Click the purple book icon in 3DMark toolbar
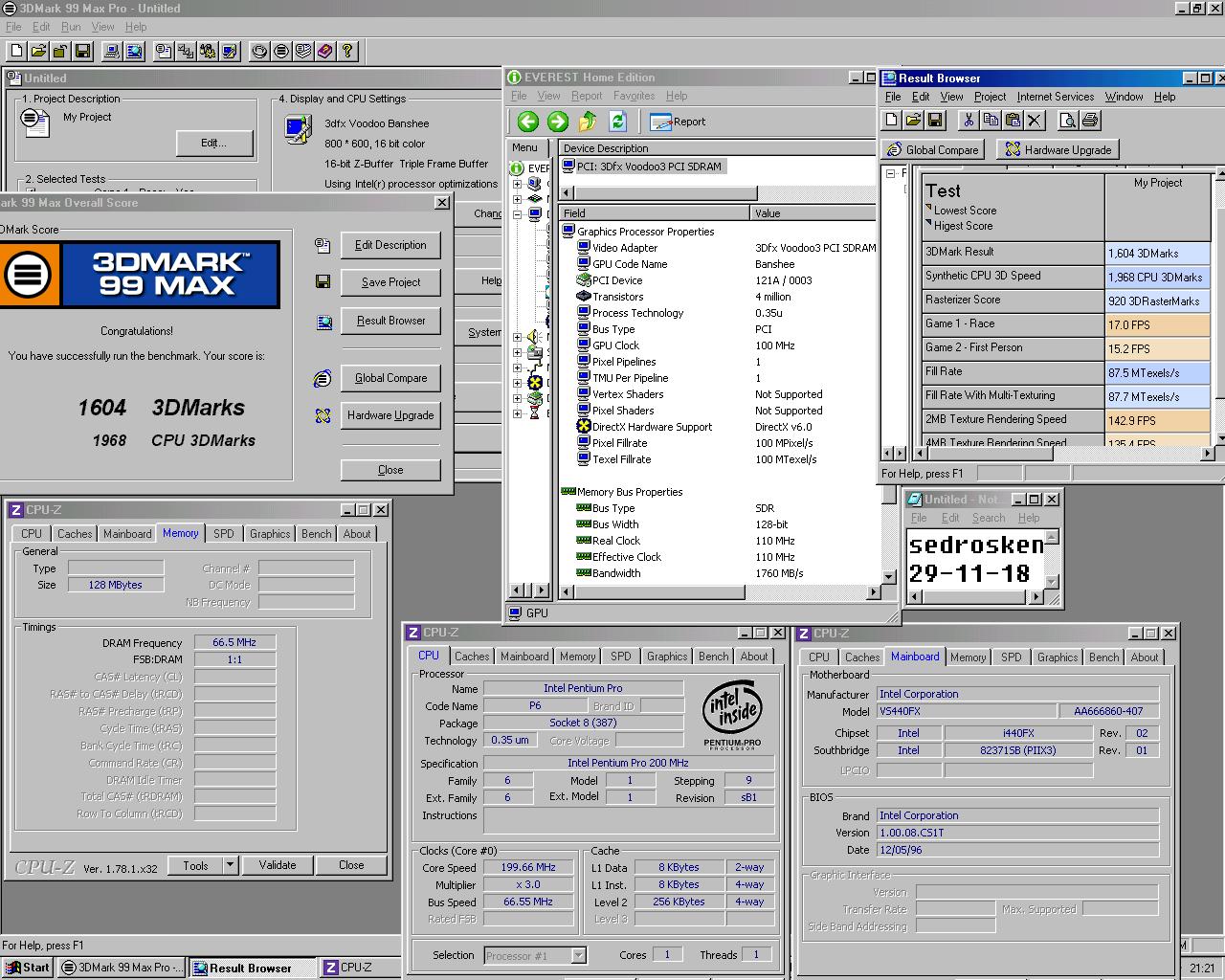The image size is (1225, 980). pyautogui.click(x=325, y=51)
